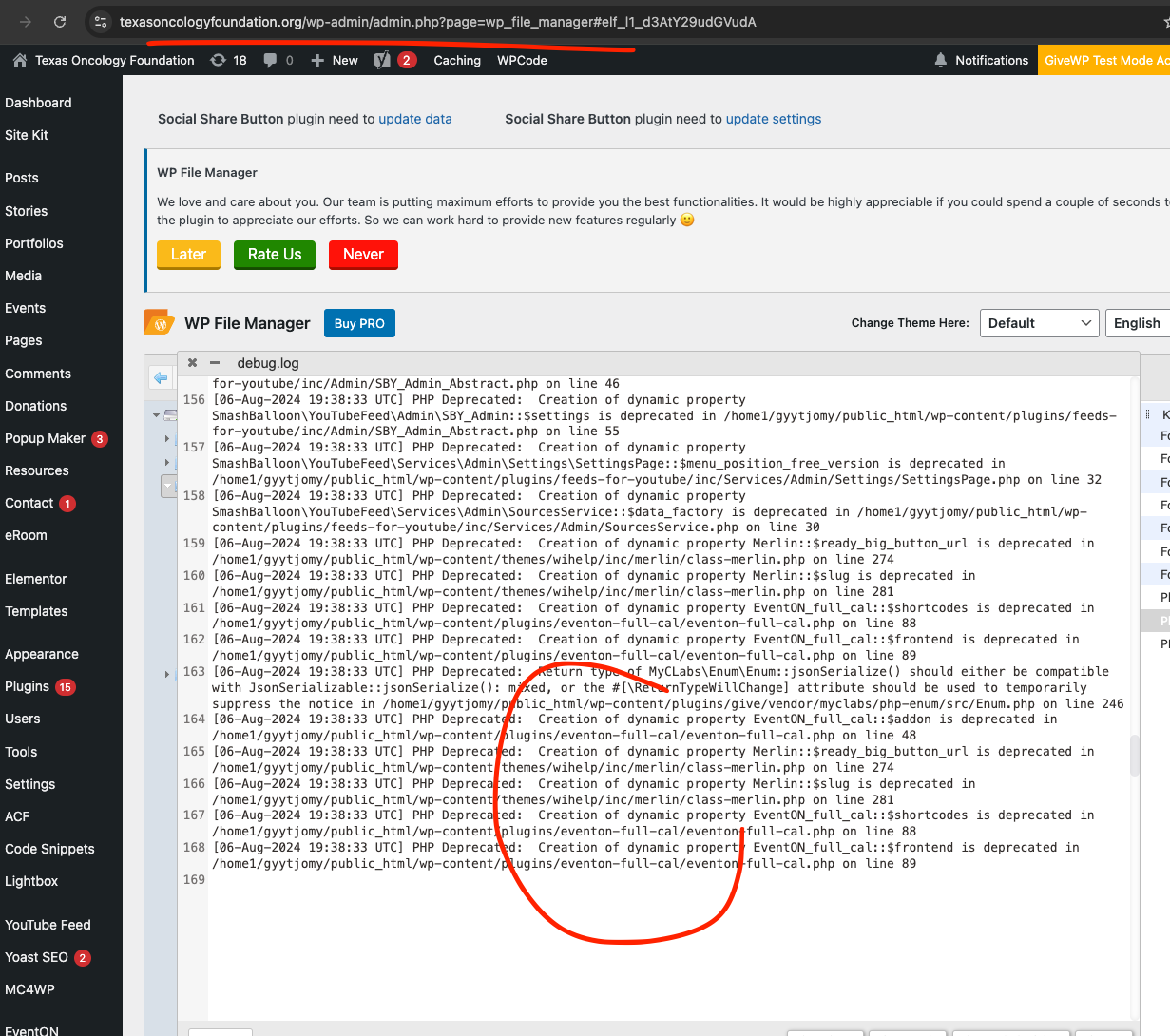Image resolution: width=1170 pixels, height=1036 pixels.
Task: Click the browser reload icon
Action: click(x=60, y=21)
